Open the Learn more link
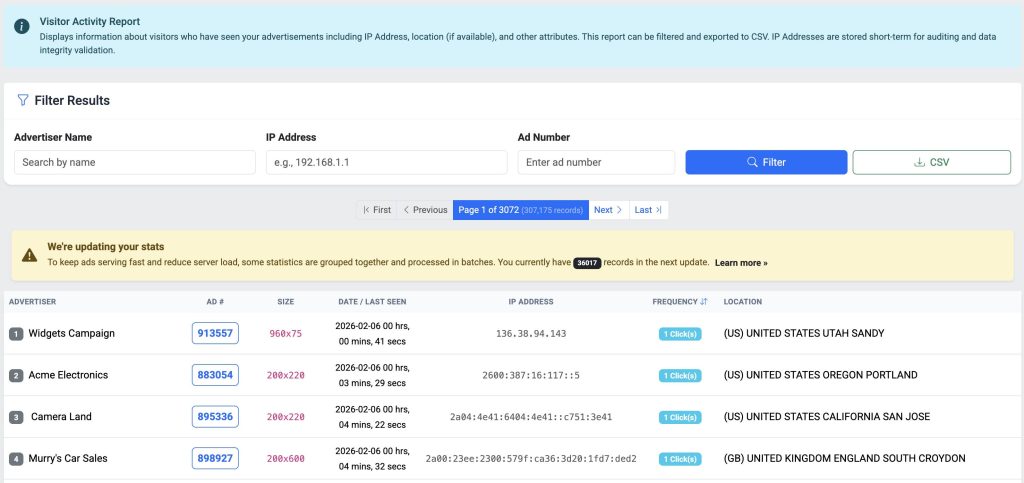This screenshot has width=1024, height=483. [x=741, y=263]
